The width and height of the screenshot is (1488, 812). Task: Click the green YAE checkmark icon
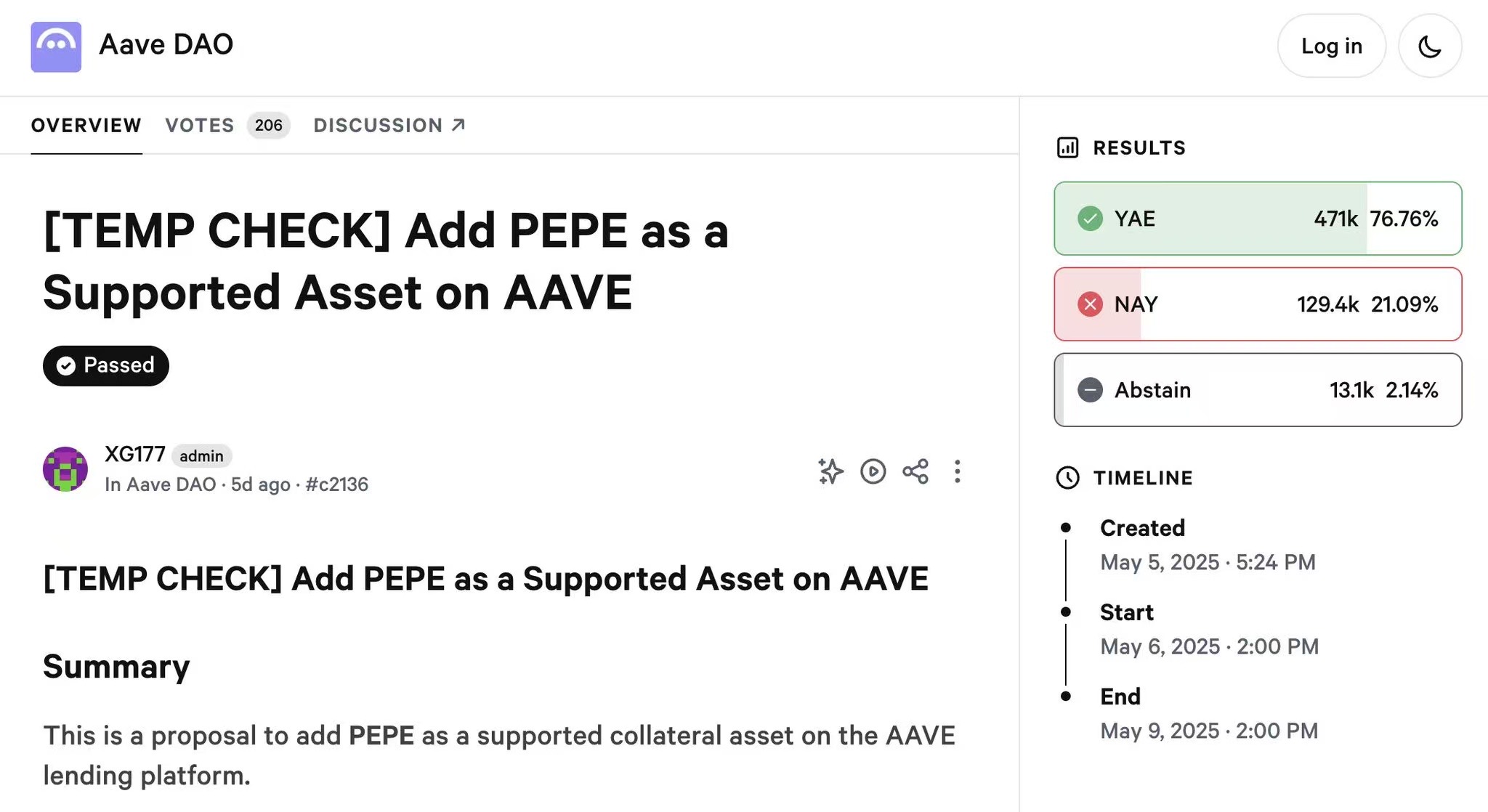(x=1090, y=219)
